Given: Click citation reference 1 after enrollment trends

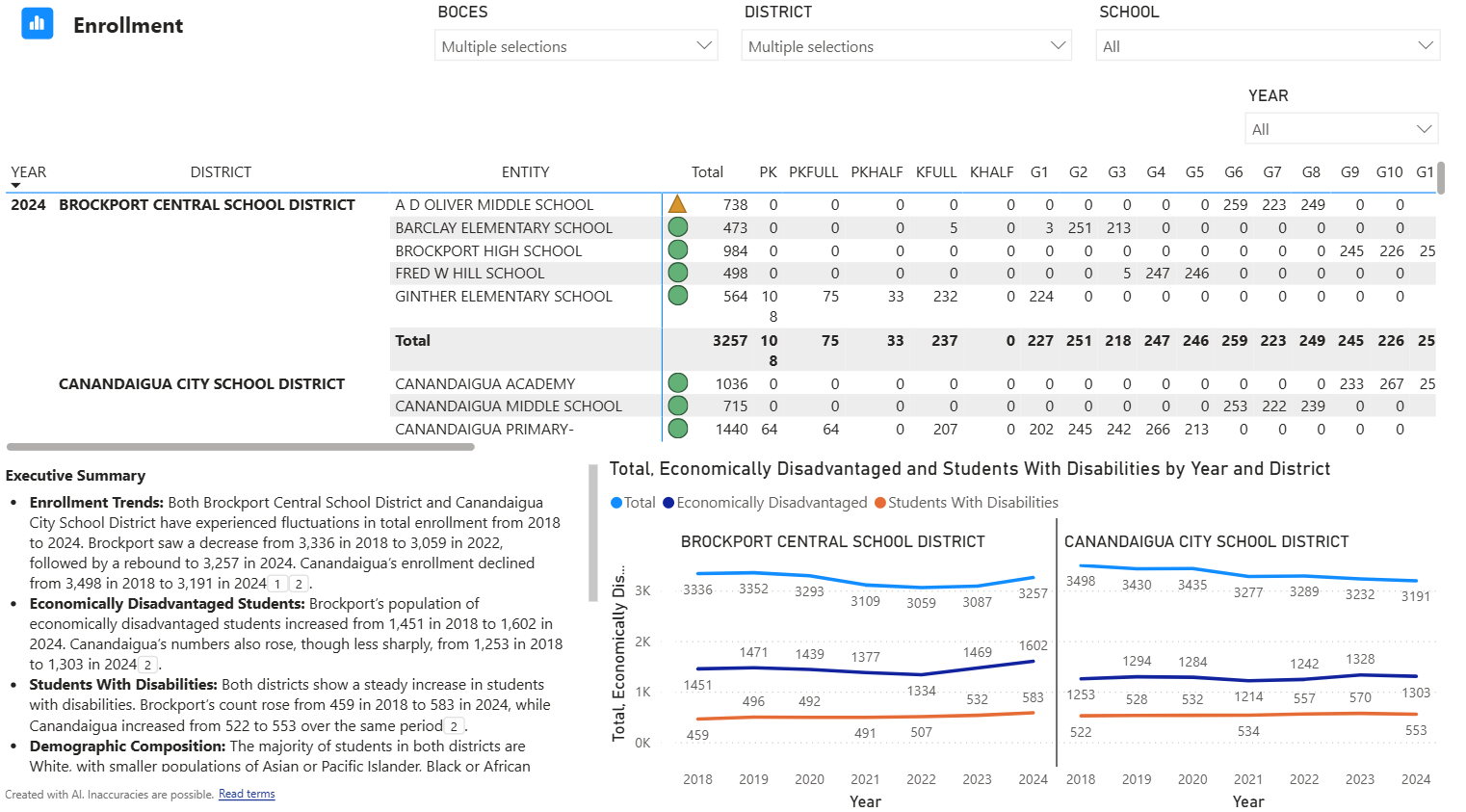Looking at the screenshot, I should click(277, 584).
